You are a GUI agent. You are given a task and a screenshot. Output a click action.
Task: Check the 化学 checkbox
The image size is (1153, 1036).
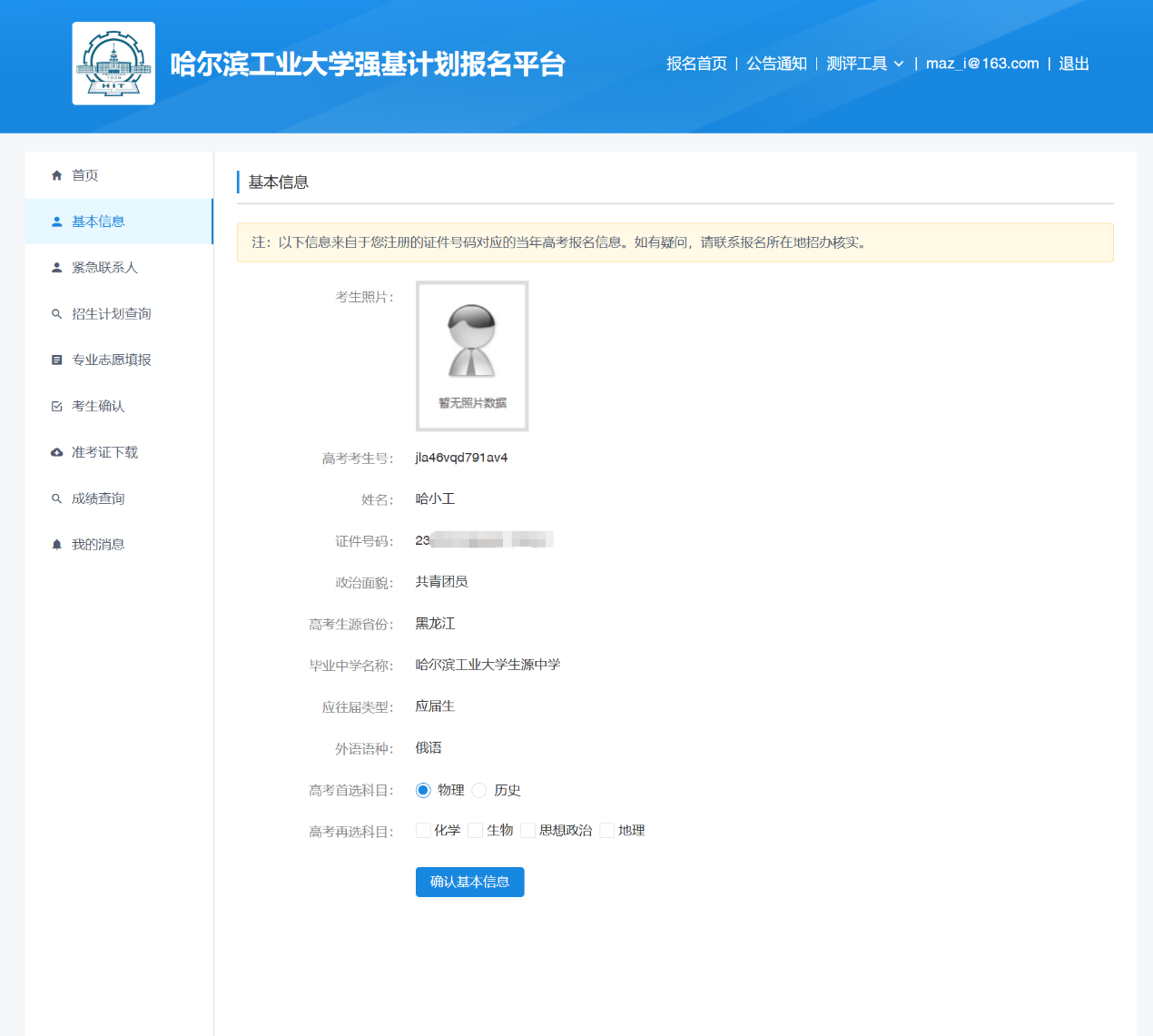click(x=423, y=831)
